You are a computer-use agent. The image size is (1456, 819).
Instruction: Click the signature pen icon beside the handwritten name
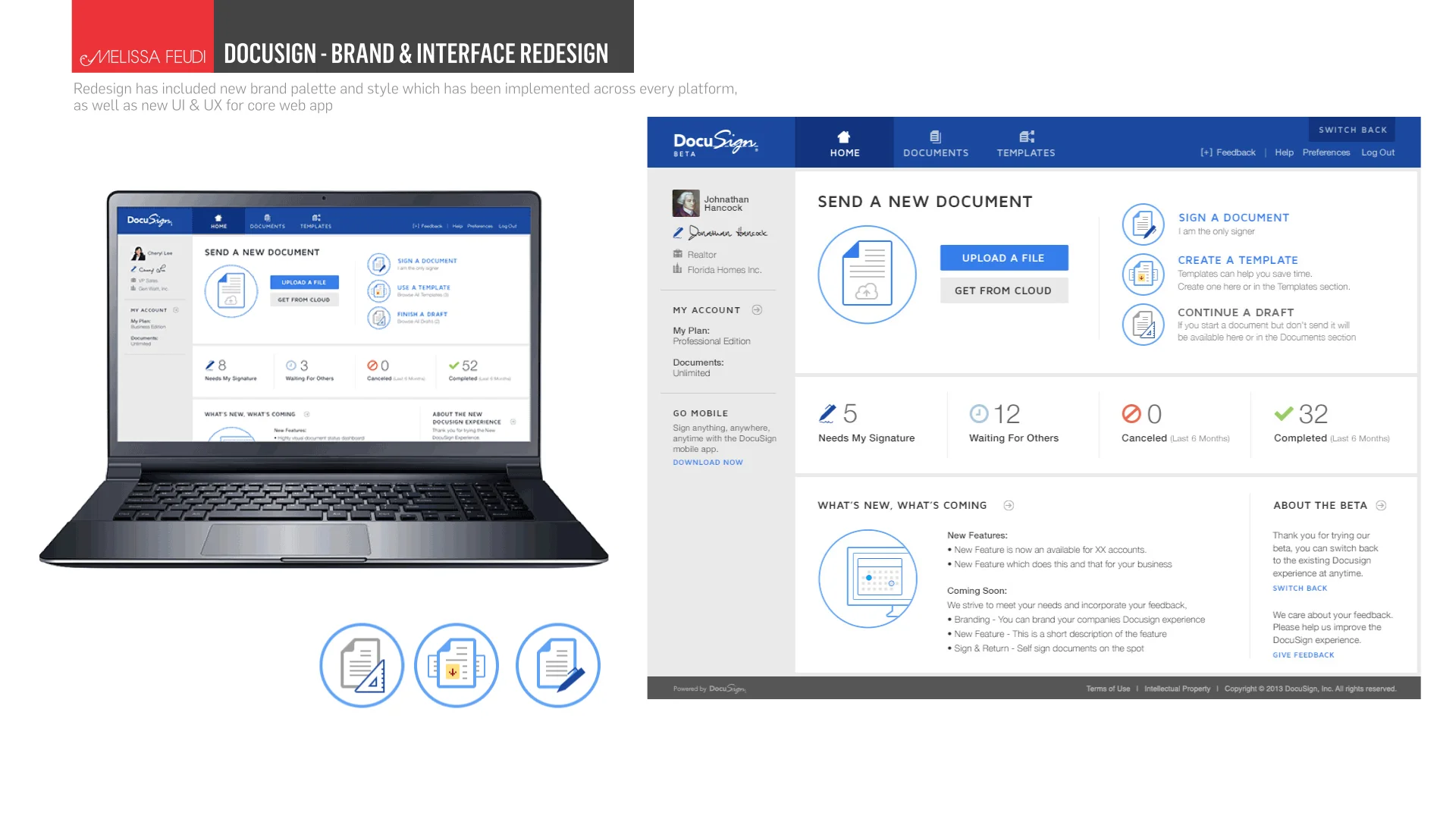coord(678,233)
